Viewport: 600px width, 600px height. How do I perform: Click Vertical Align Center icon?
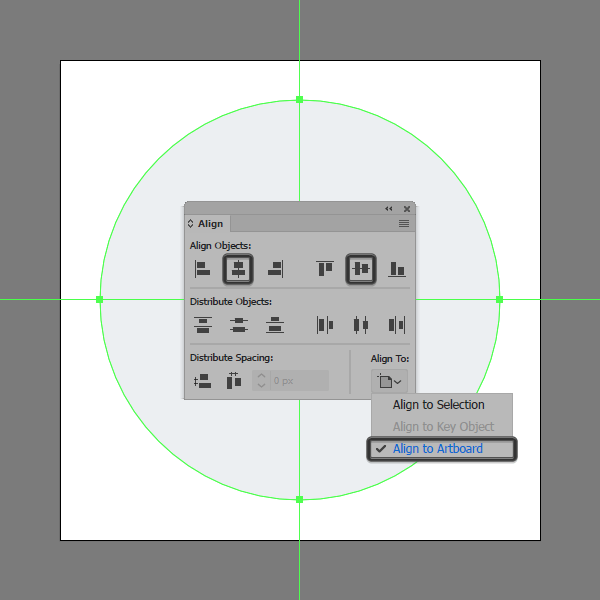tap(361, 269)
